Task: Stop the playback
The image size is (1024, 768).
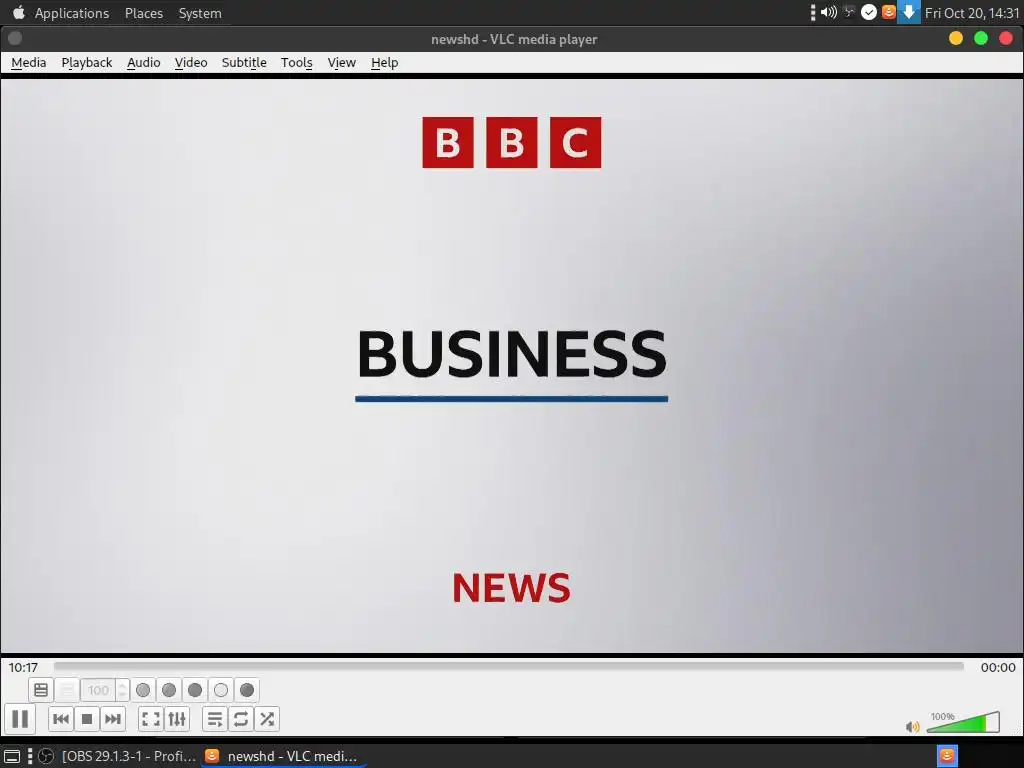Action: pos(87,719)
